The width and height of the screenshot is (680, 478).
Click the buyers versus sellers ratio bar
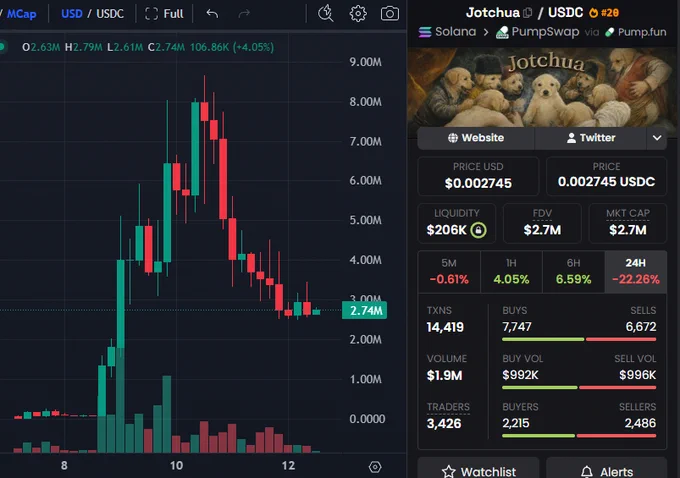[x=579, y=435]
